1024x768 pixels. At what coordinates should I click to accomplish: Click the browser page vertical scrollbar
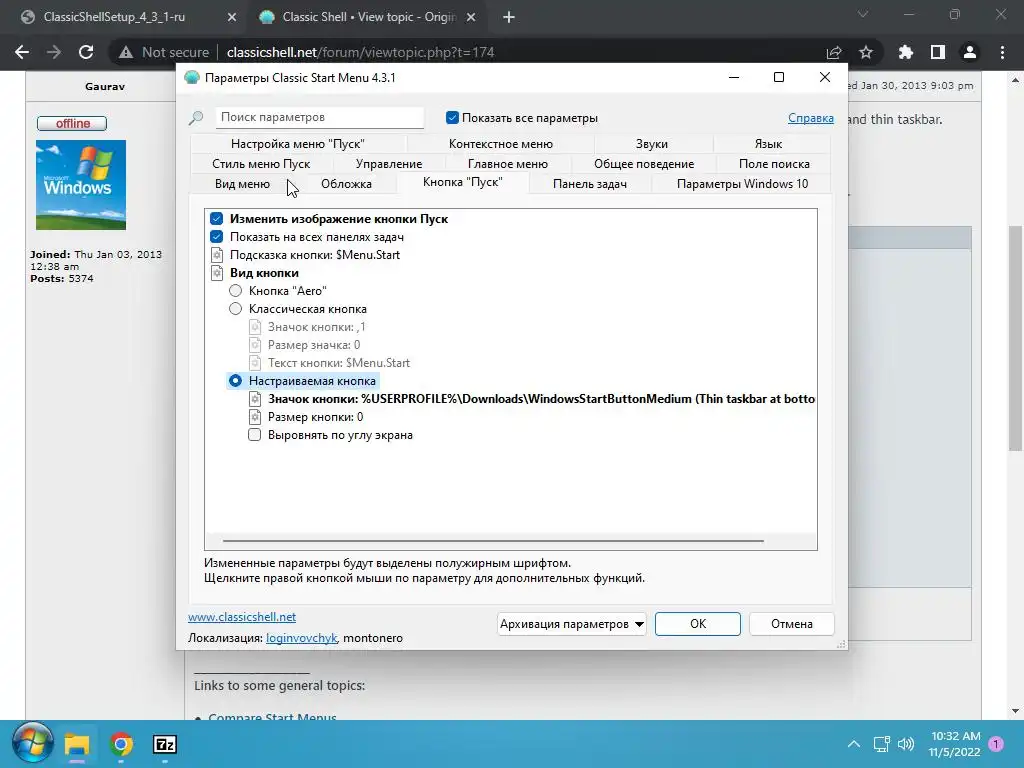(1014, 339)
